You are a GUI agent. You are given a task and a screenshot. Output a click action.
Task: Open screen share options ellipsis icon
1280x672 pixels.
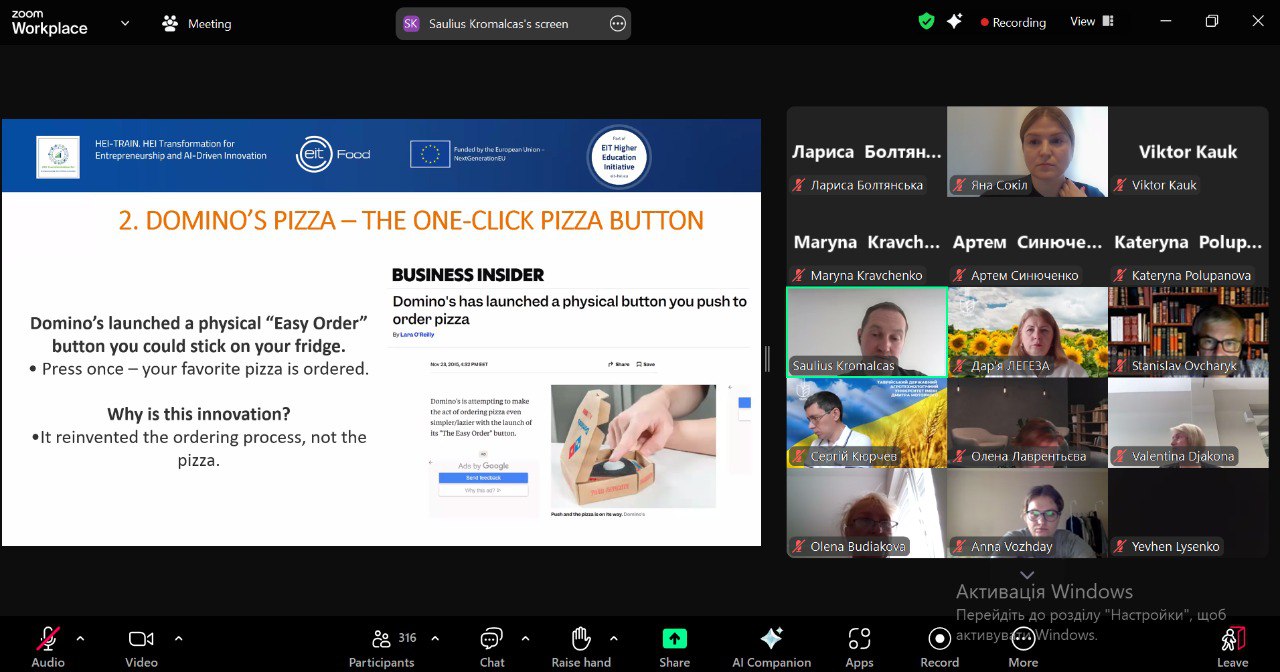[x=618, y=23]
